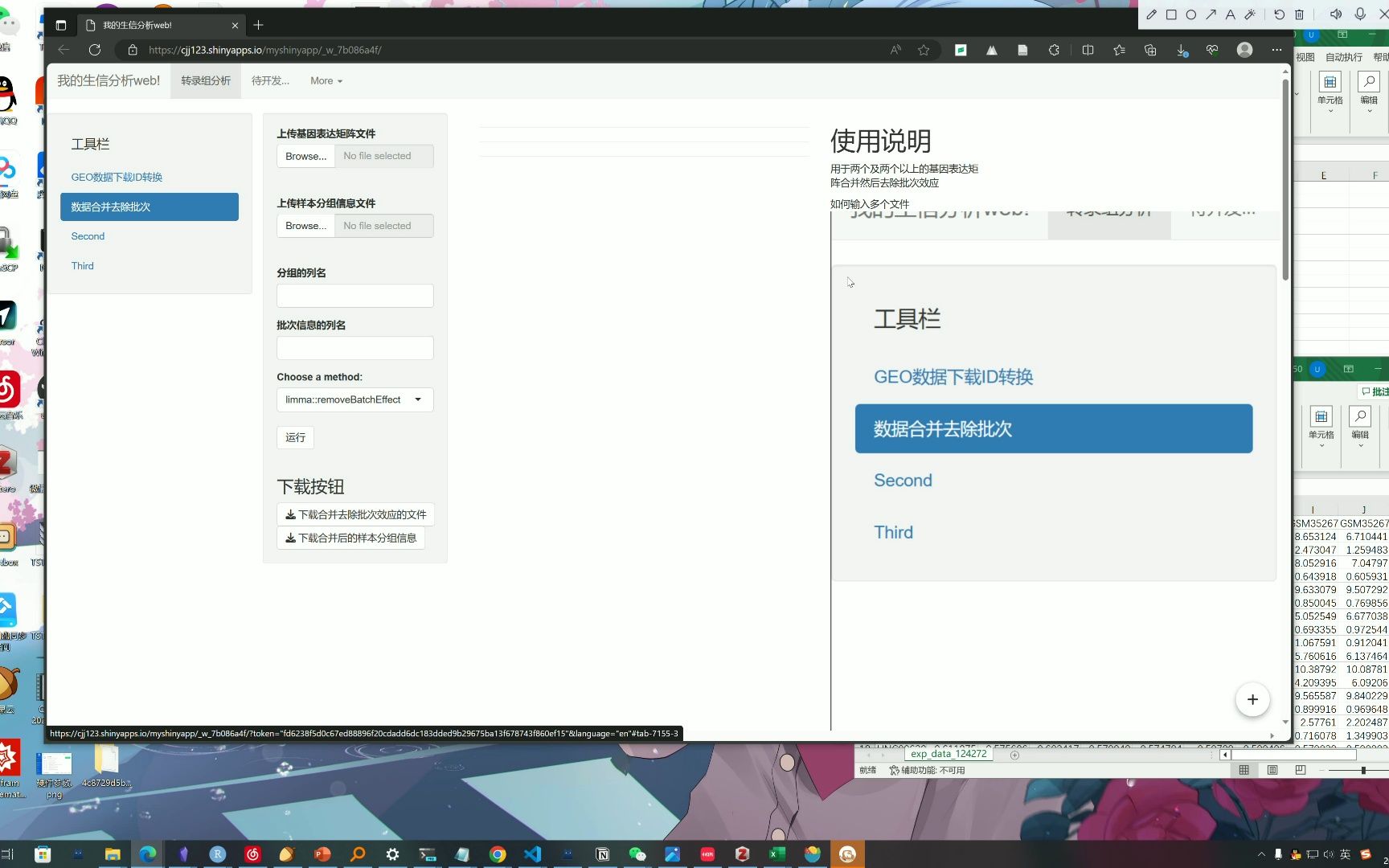
Task: Click the undo annotation icon
Action: coord(1279,14)
